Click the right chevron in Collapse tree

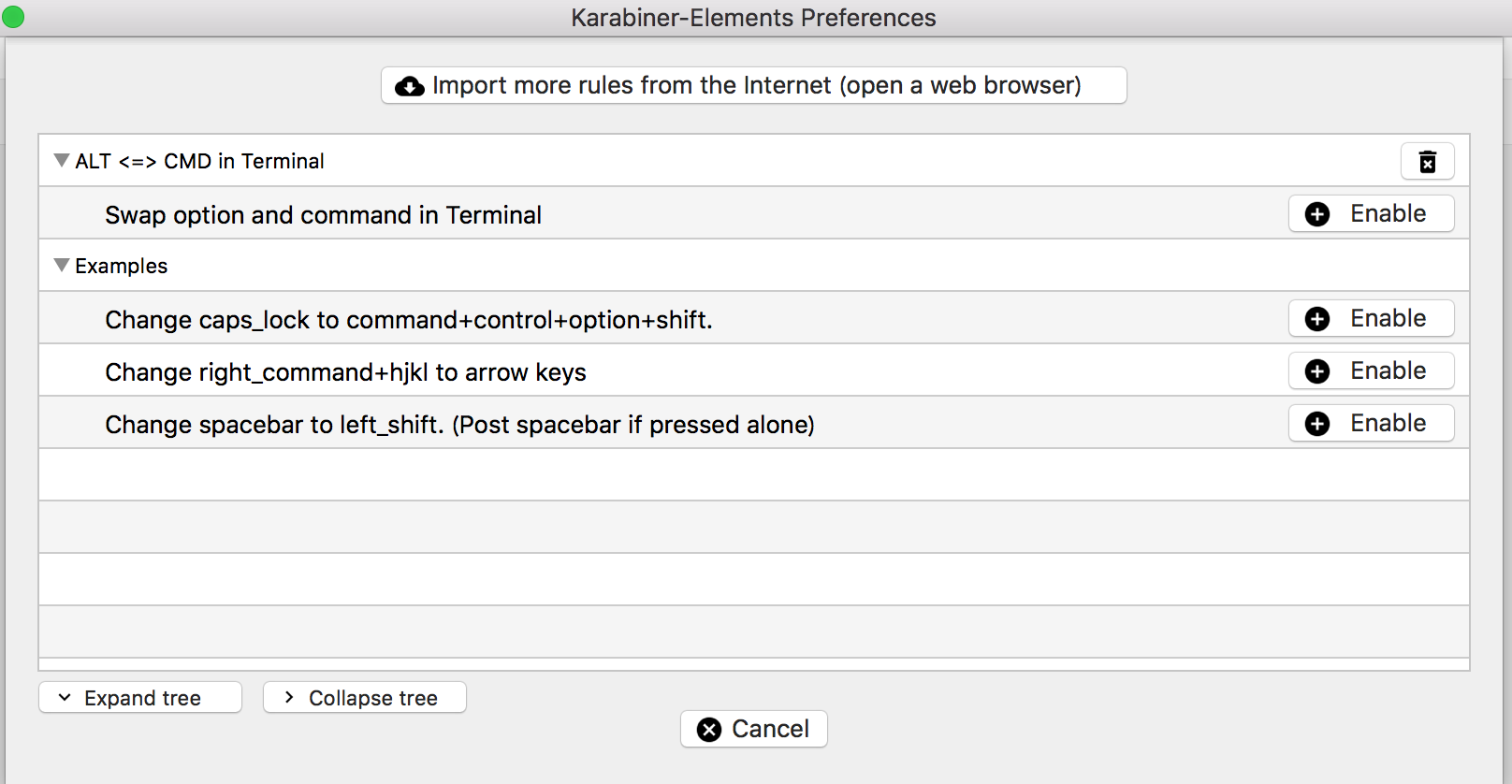click(288, 697)
